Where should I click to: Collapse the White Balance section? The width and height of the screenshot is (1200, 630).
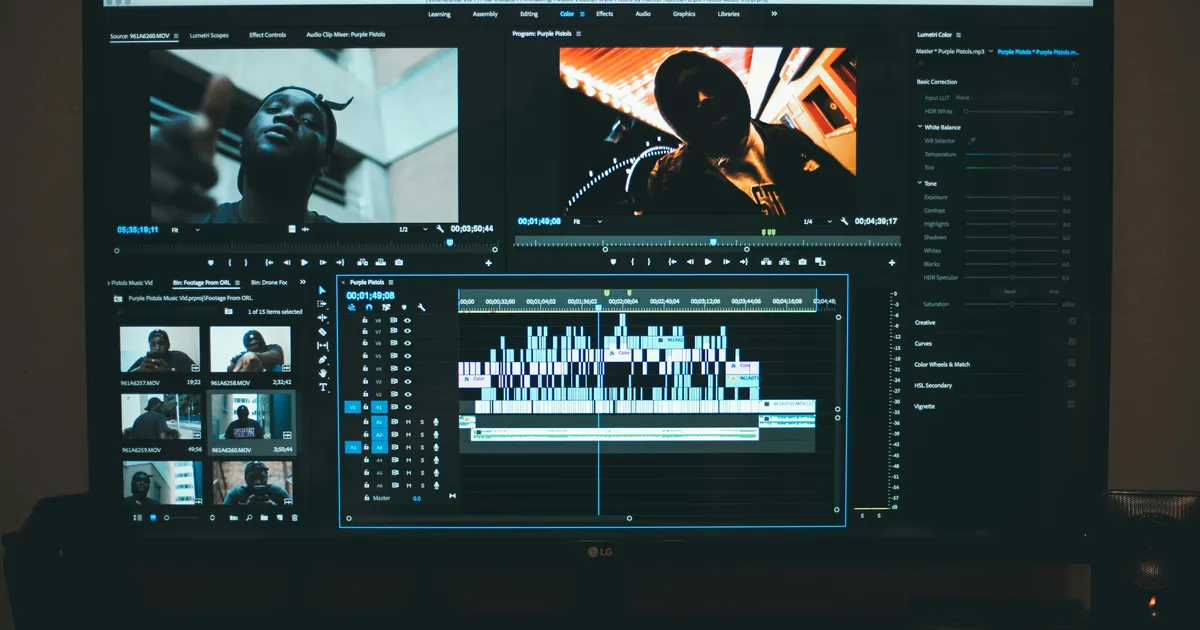(x=920, y=127)
